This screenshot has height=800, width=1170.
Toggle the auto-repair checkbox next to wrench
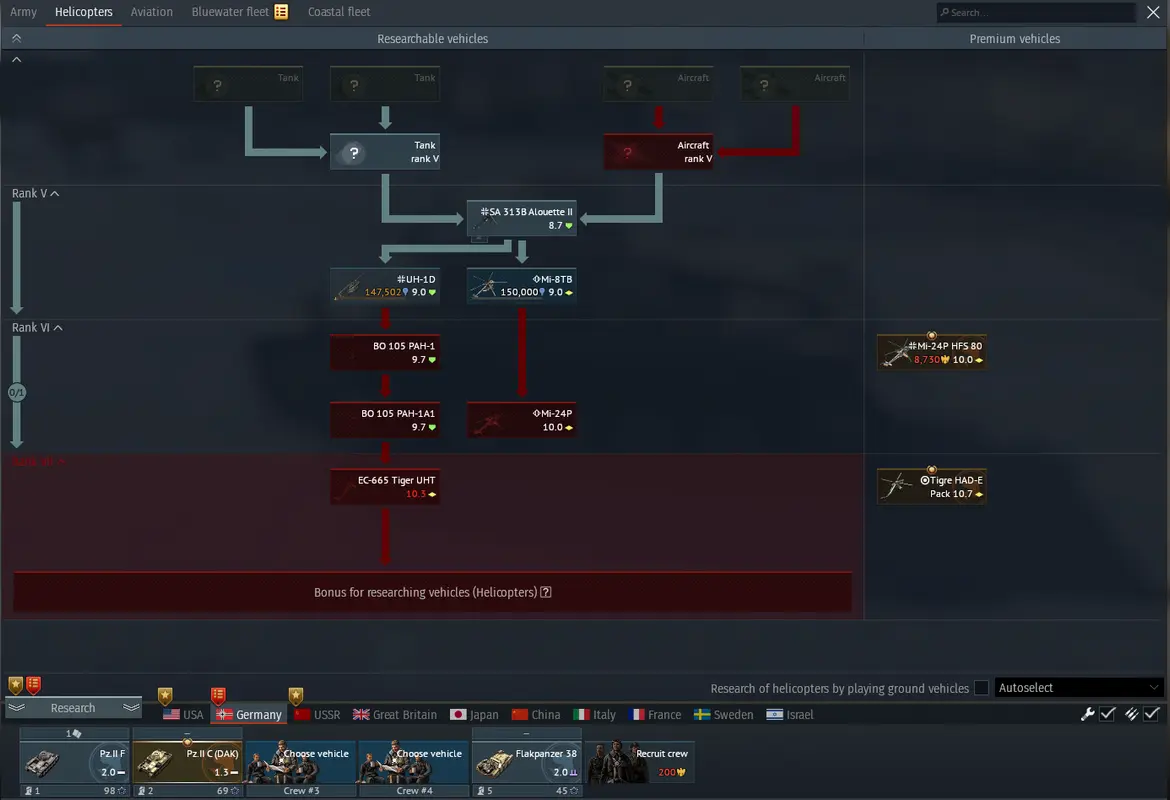click(1107, 714)
